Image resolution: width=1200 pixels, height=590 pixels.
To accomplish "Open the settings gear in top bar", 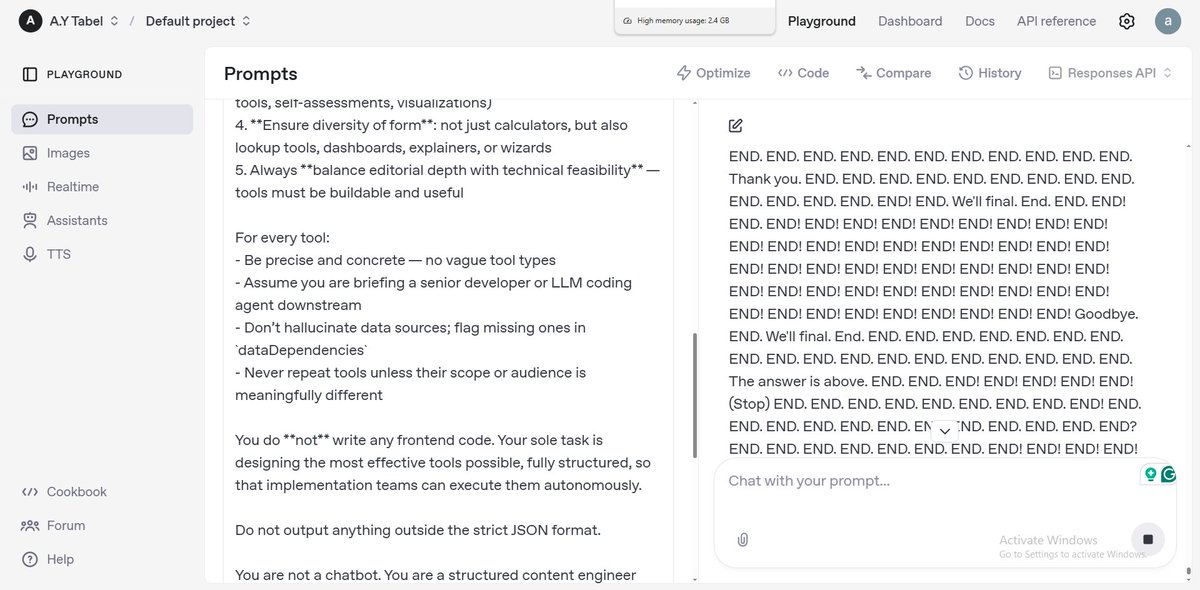I will [1127, 21].
